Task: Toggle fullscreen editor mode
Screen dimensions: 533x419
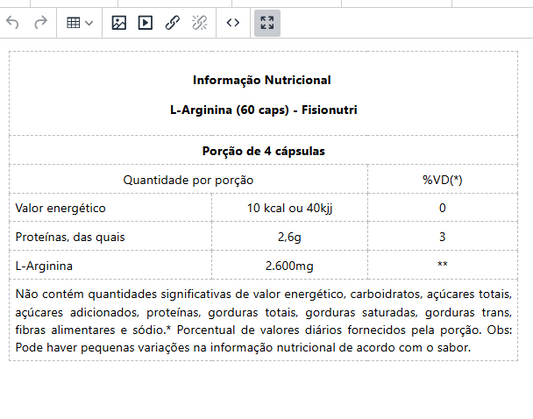Action: 267,23
